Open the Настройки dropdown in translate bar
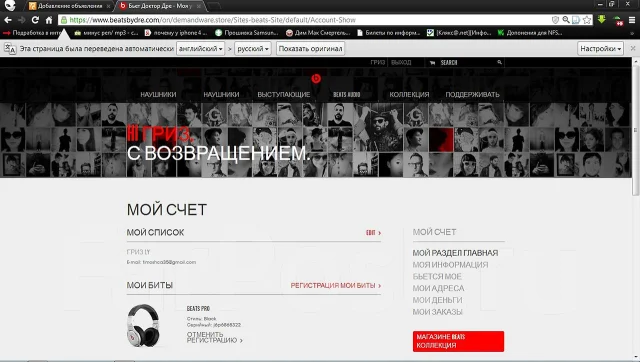 [x=600, y=49]
